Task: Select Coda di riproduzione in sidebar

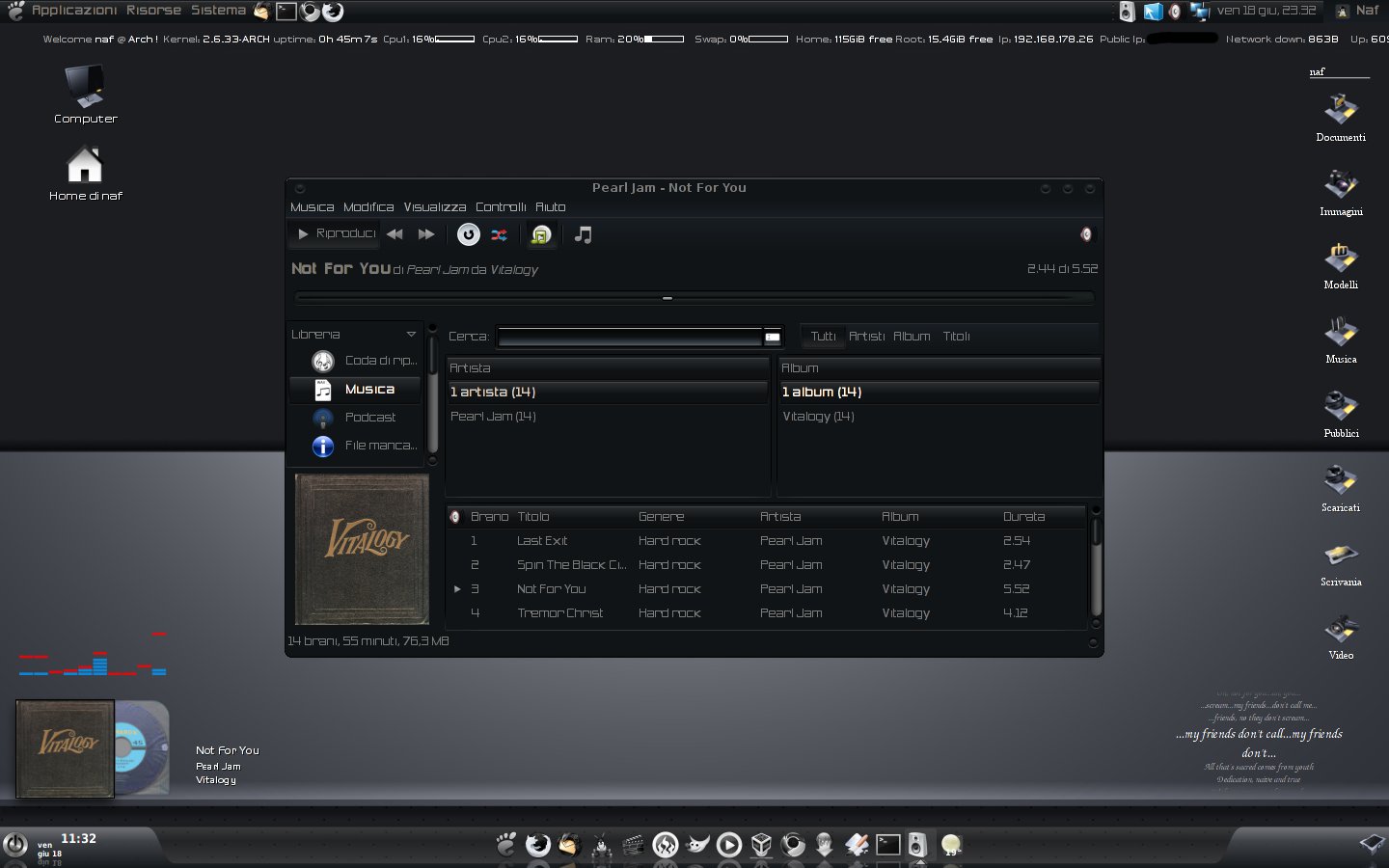Action: tap(356, 361)
